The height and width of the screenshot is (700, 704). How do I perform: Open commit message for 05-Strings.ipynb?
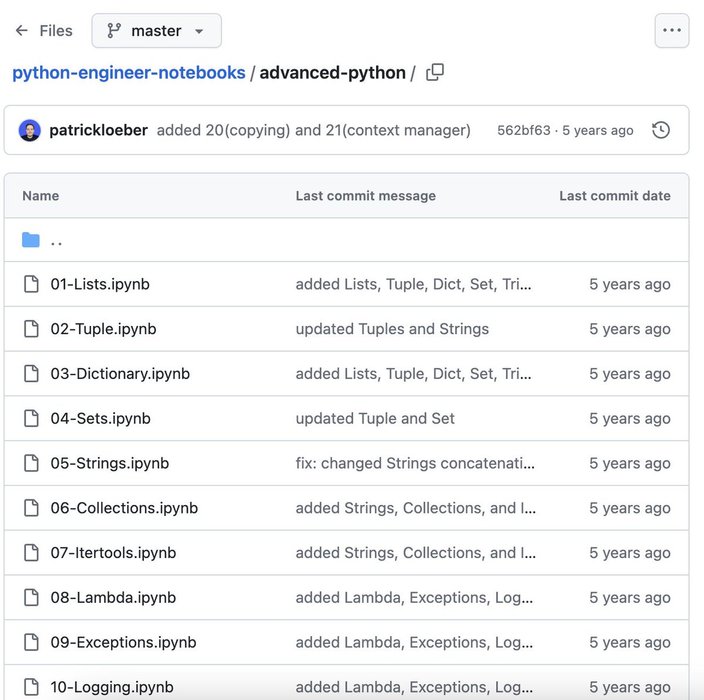(415, 463)
